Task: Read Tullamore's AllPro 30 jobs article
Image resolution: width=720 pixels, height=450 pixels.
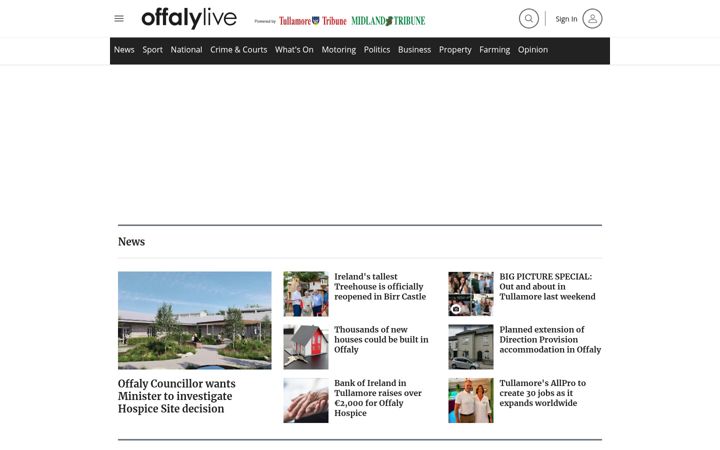Action: (x=543, y=393)
